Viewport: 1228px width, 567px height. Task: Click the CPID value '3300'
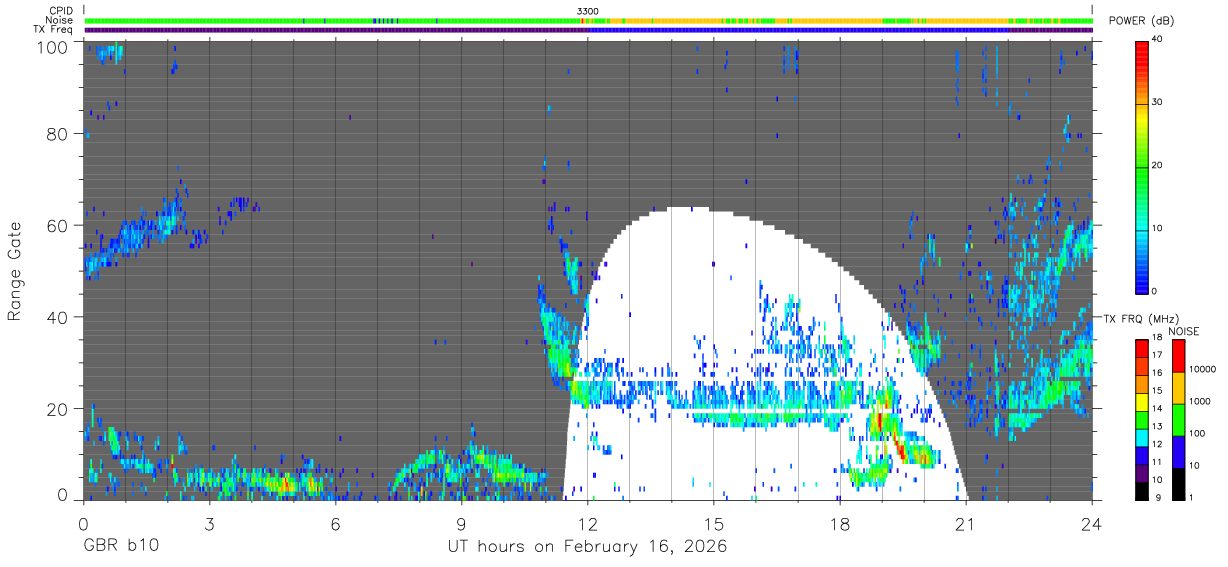pyautogui.click(x=588, y=11)
